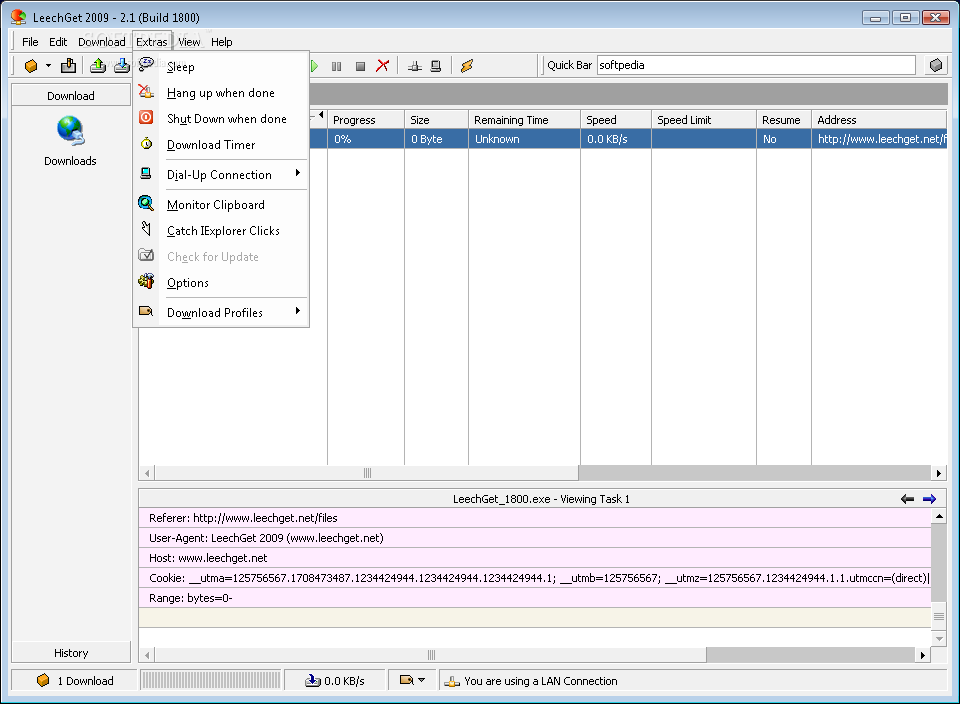
Task: Click the leechget.net address cell in download row
Action: 880,139
